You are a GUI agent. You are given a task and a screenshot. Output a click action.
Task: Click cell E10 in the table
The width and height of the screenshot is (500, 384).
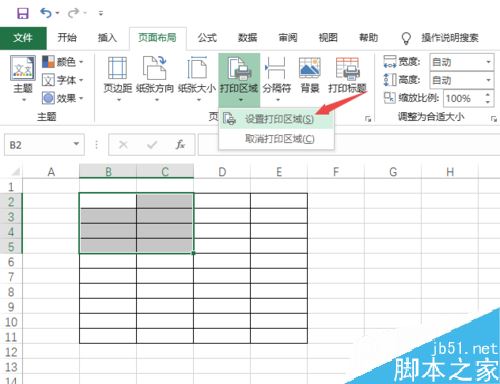tap(279, 321)
